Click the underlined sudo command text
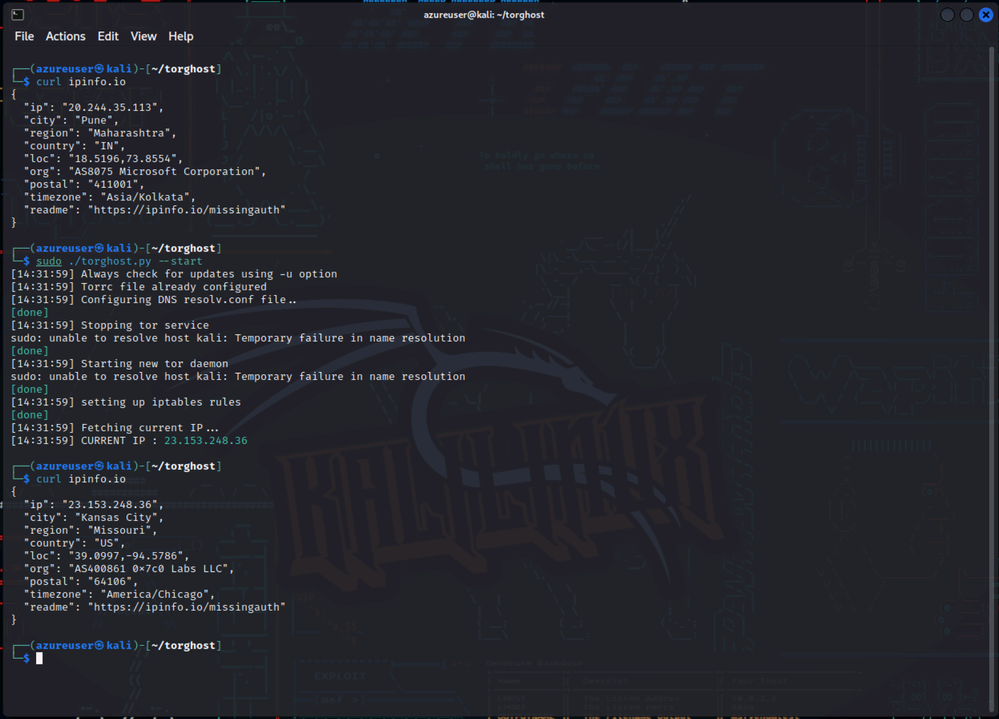The width and height of the screenshot is (999, 719). point(49,261)
